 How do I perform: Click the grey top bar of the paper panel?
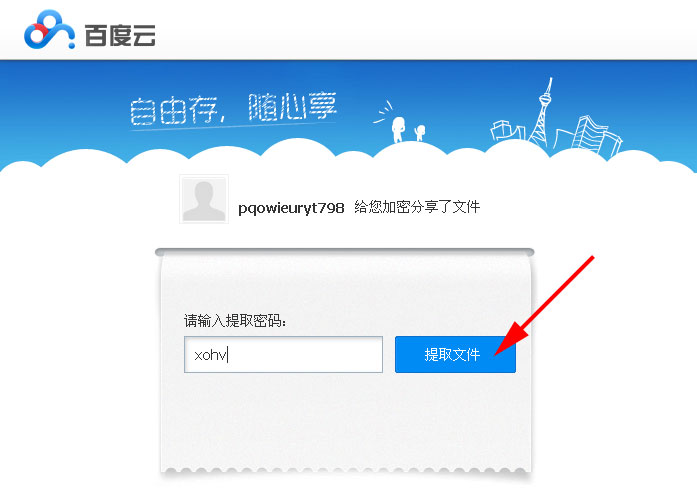[344, 252]
